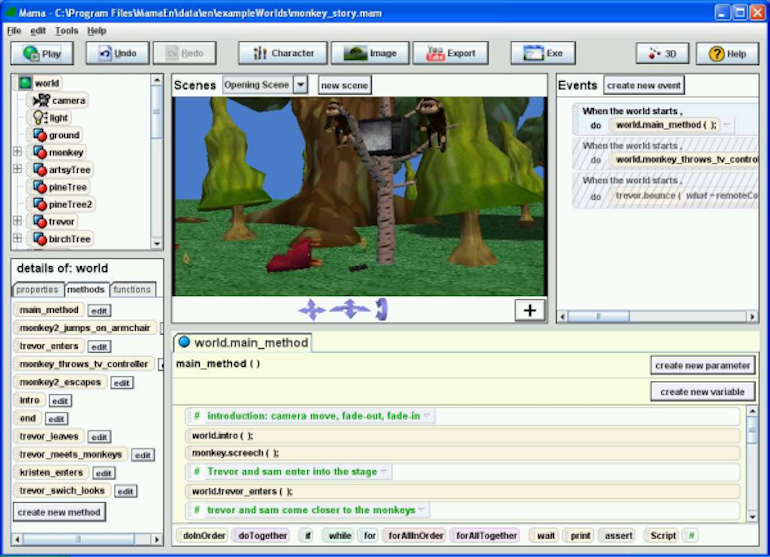
Task: Open the Tools menu
Action: click(66, 30)
